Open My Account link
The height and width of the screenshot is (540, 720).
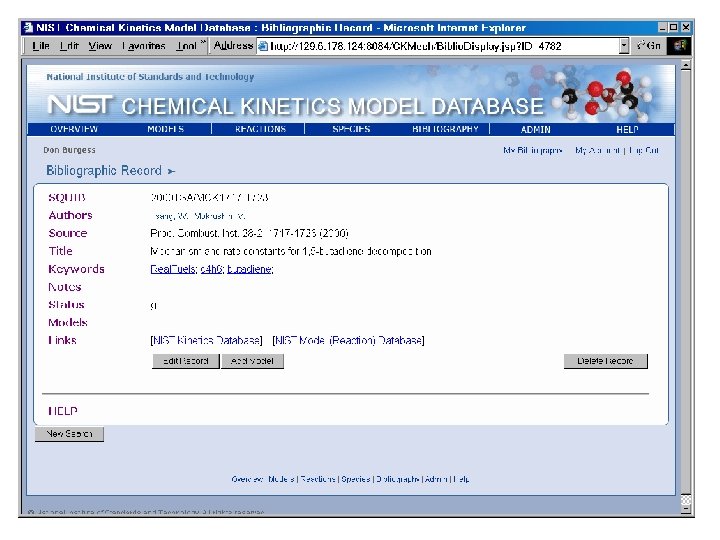[x=598, y=150]
